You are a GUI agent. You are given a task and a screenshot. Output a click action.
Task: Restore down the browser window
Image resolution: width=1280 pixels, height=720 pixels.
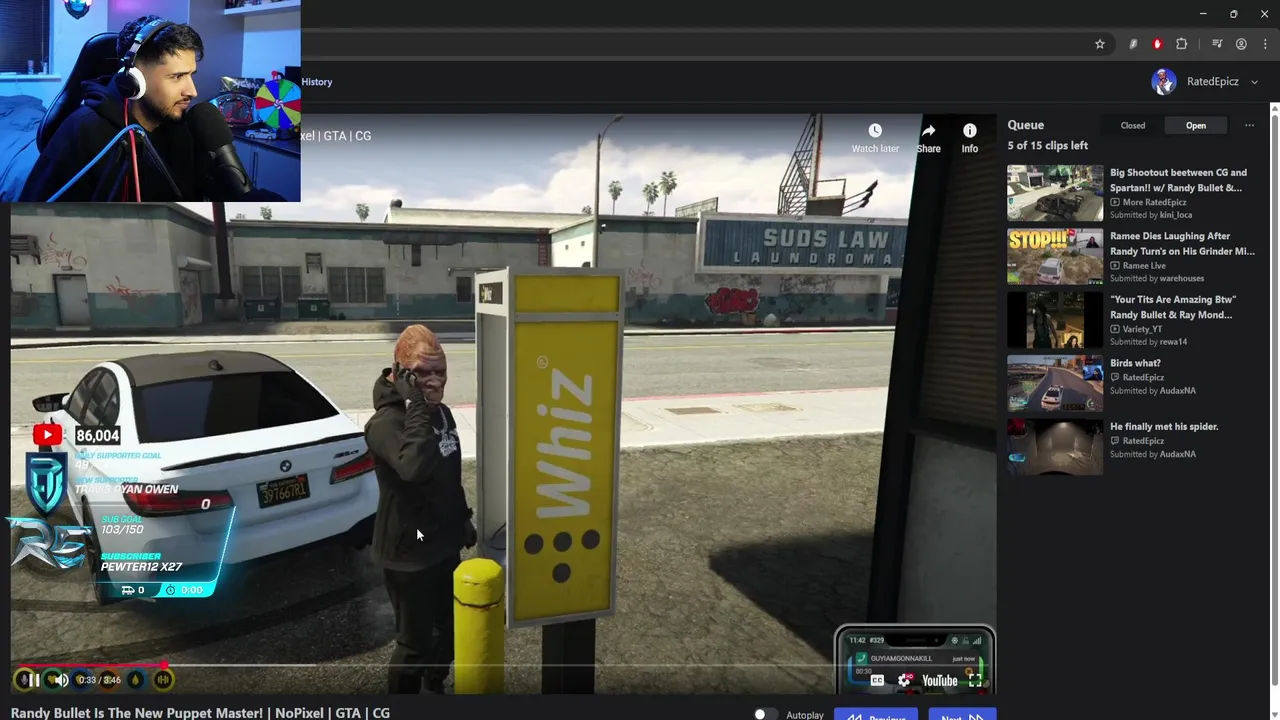pyautogui.click(x=1233, y=14)
